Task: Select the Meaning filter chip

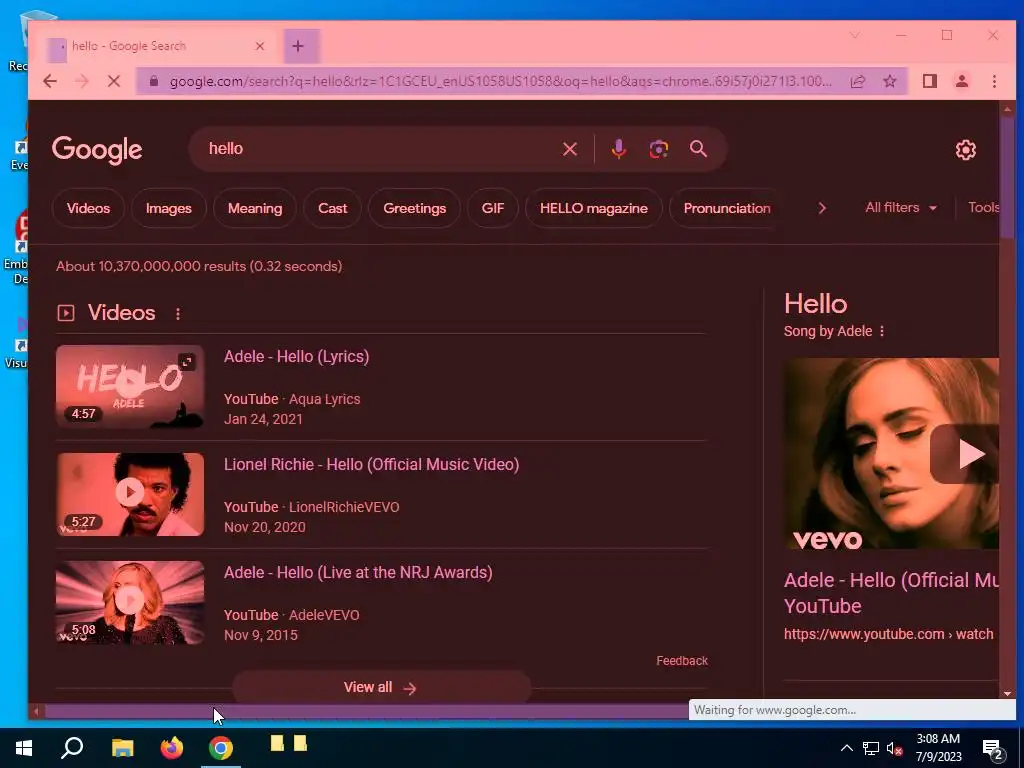Action: pyautogui.click(x=255, y=208)
